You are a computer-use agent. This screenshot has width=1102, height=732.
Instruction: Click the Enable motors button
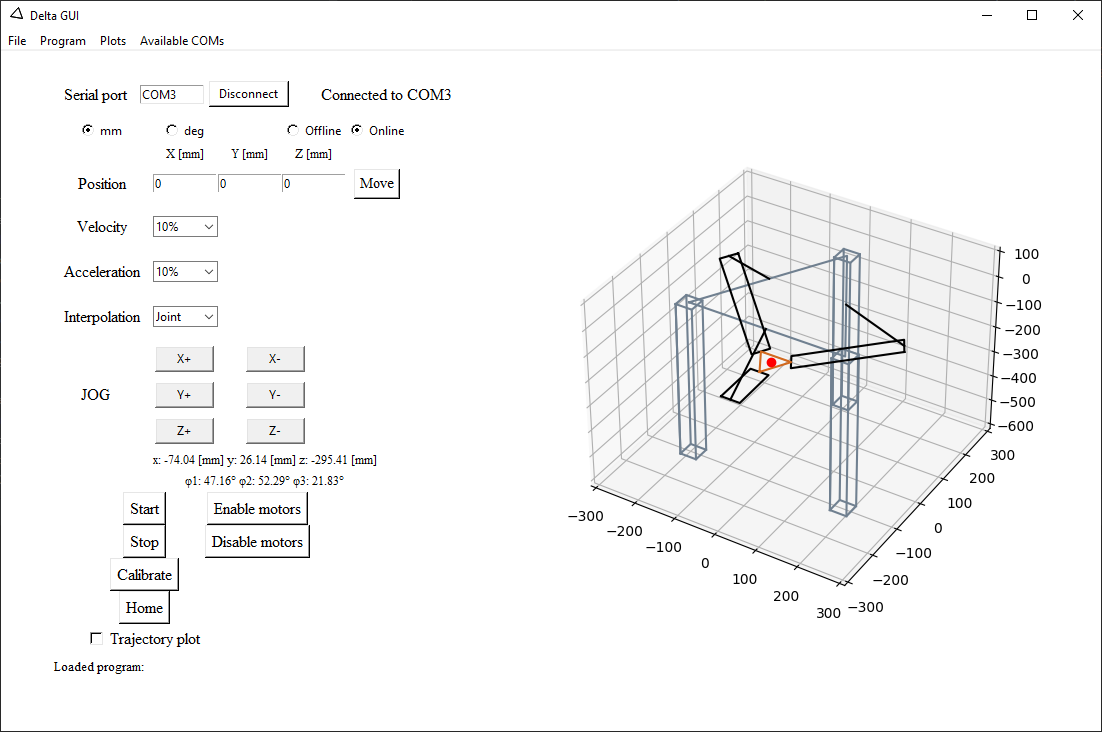click(257, 509)
